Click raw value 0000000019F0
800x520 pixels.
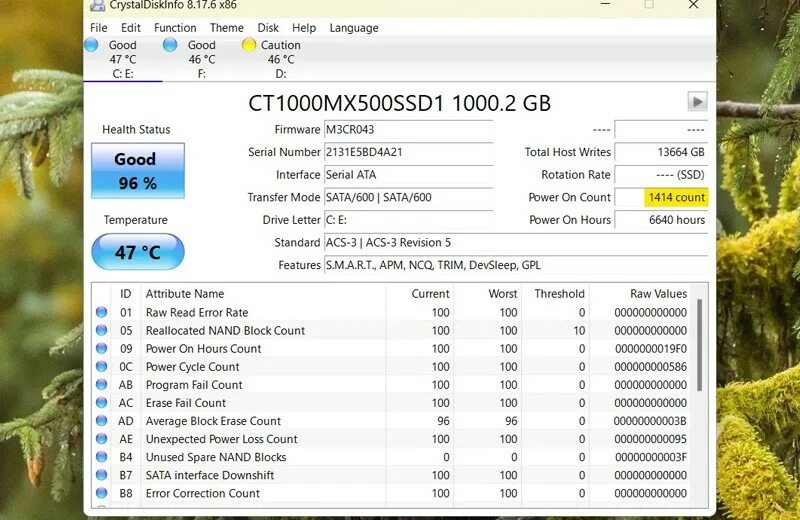pos(651,349)
